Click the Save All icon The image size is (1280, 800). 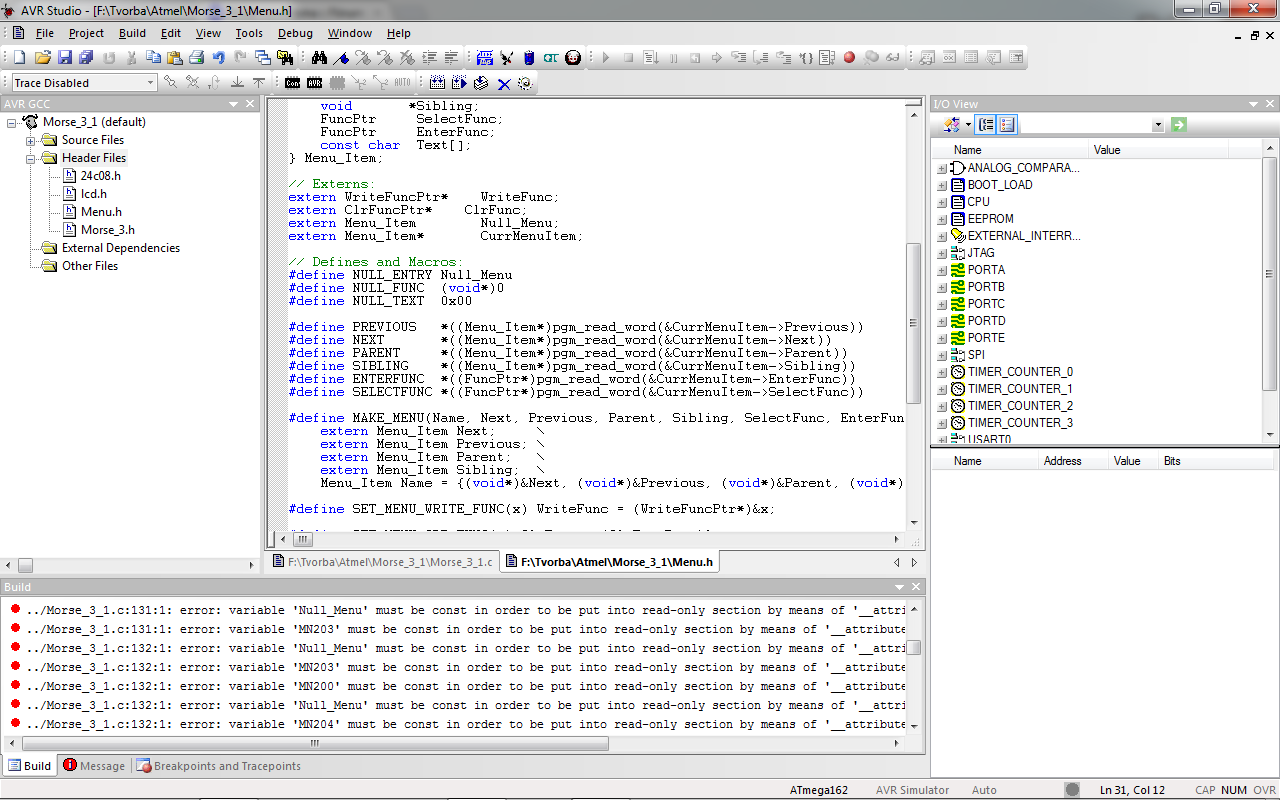click(87, 57)
